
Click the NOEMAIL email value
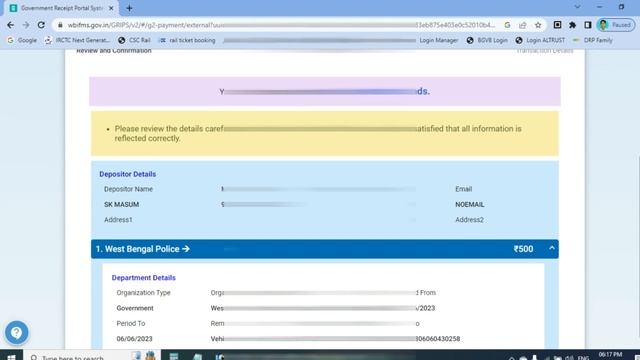point(469,204)
